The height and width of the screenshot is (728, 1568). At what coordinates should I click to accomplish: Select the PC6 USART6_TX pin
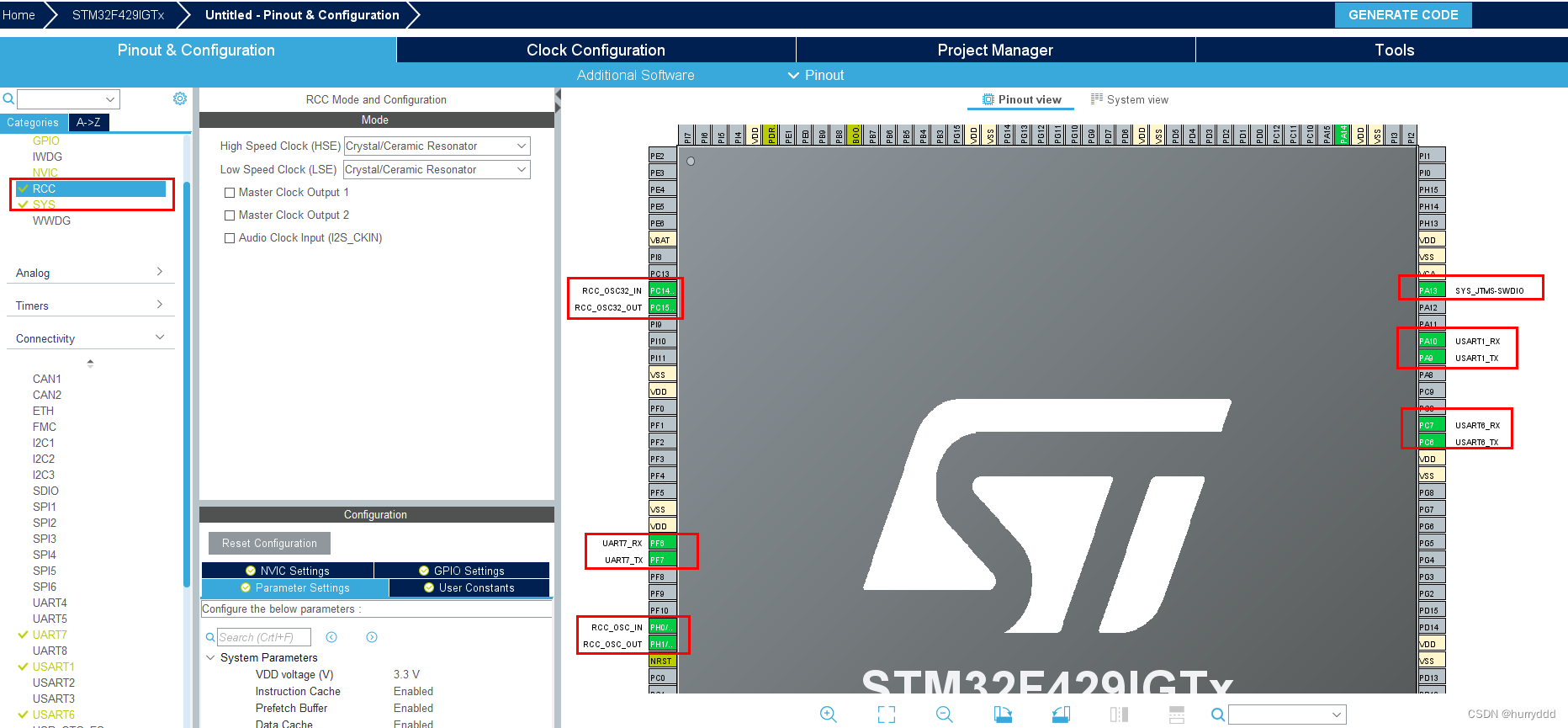[1431, 442]
